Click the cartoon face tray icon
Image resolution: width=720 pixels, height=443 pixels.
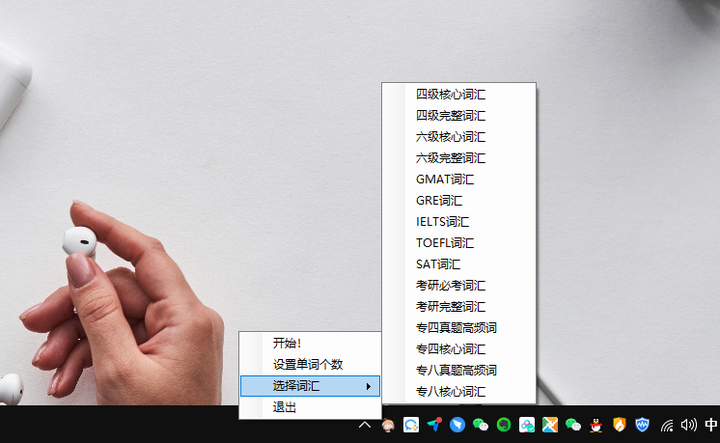point(388,425)
